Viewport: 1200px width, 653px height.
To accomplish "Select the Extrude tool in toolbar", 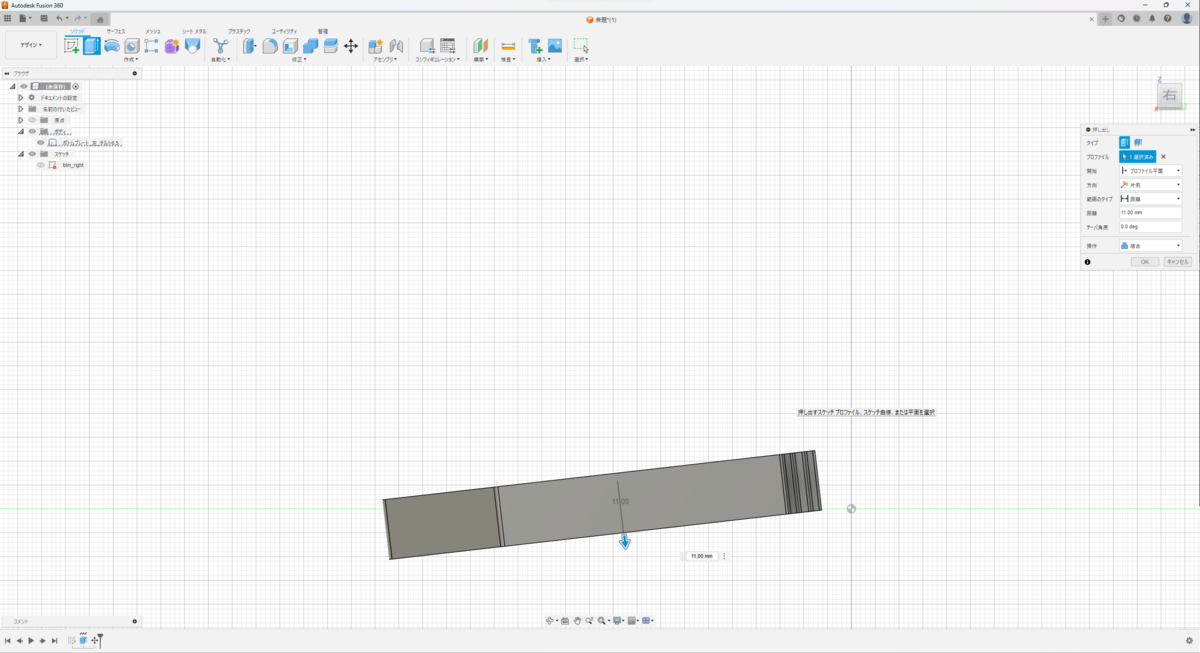I will click(92, 46).
